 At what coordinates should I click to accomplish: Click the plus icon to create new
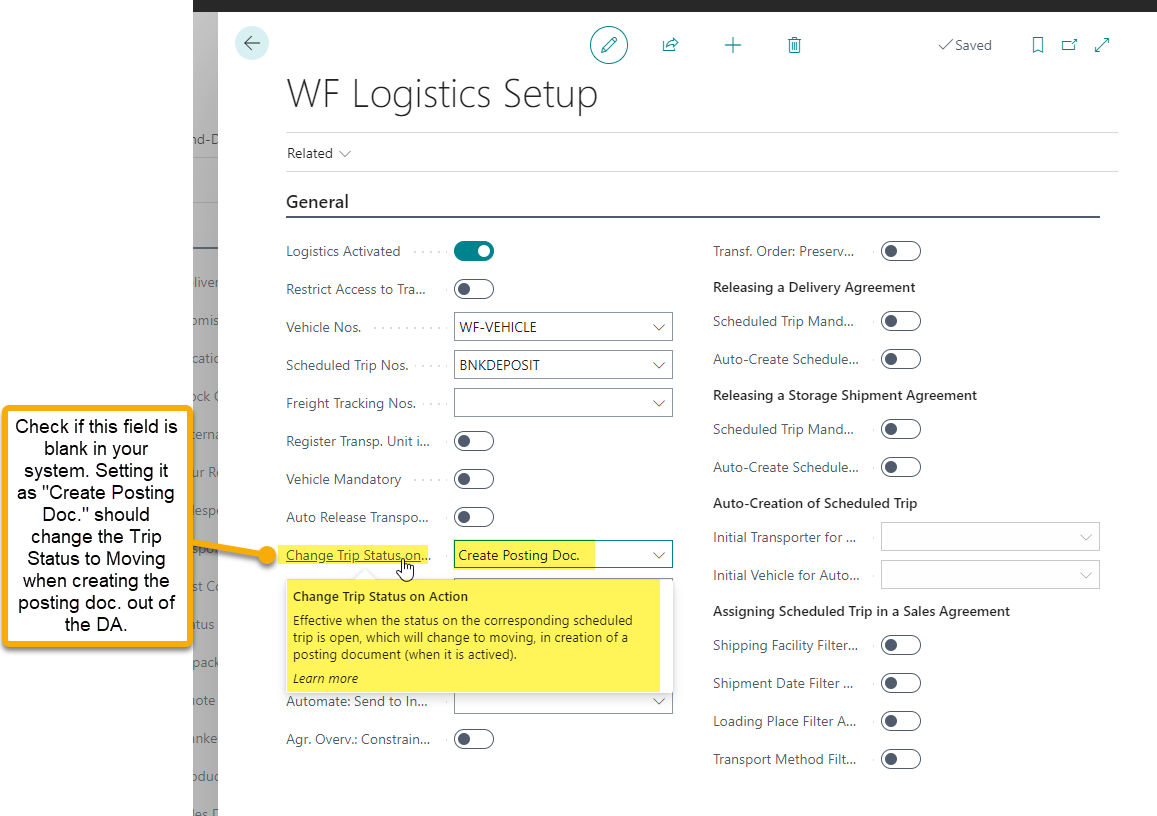733,45
